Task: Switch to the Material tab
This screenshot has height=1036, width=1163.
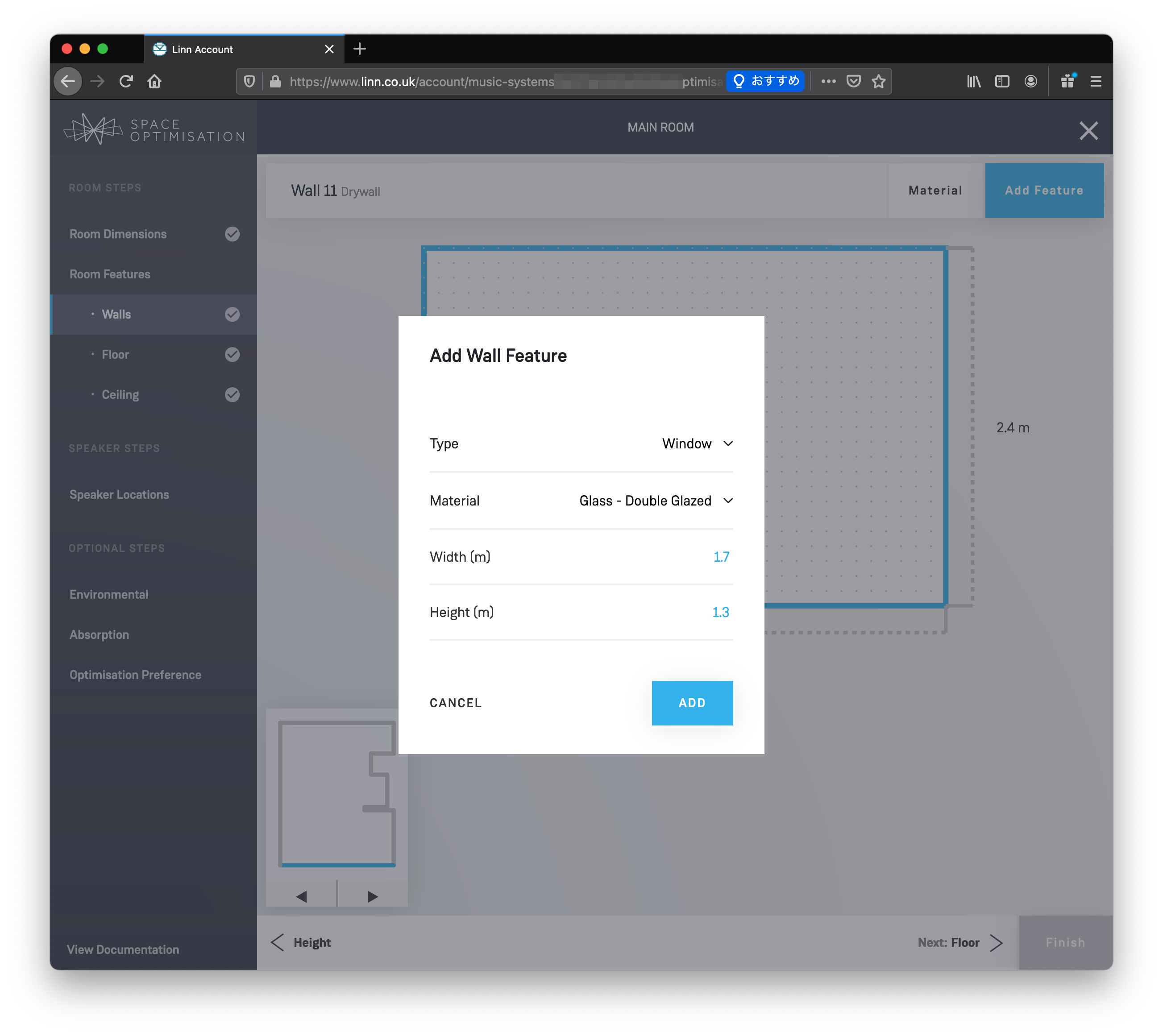Action: click(935, 190)
